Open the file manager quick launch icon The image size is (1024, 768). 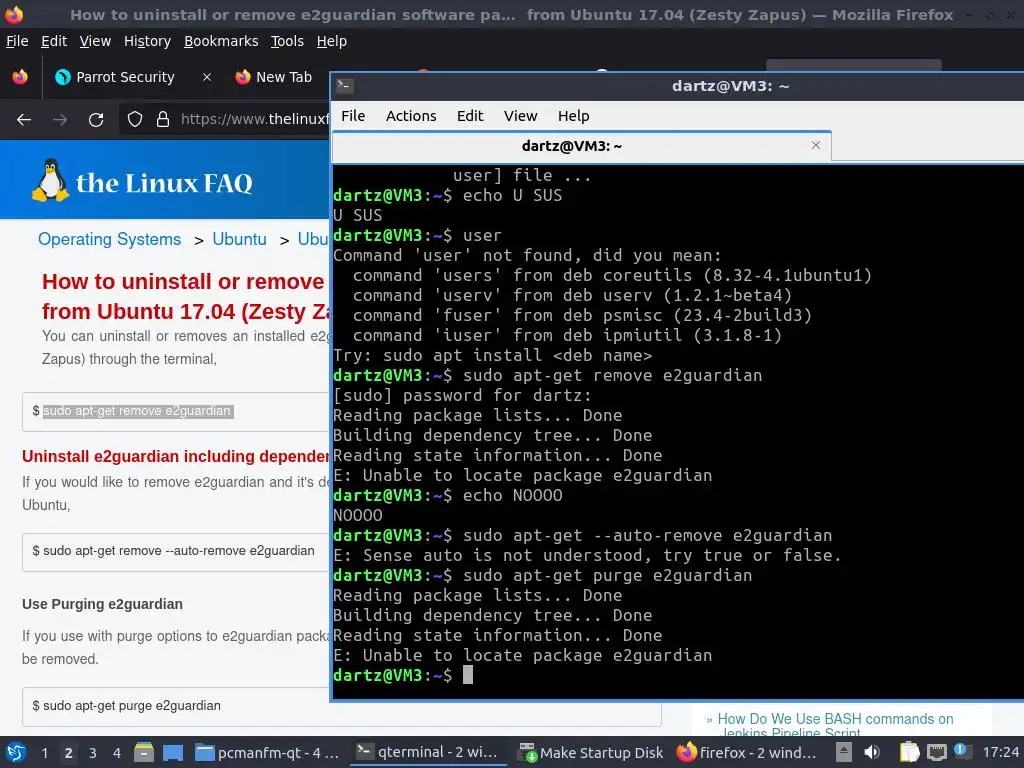tap(144, 752)
